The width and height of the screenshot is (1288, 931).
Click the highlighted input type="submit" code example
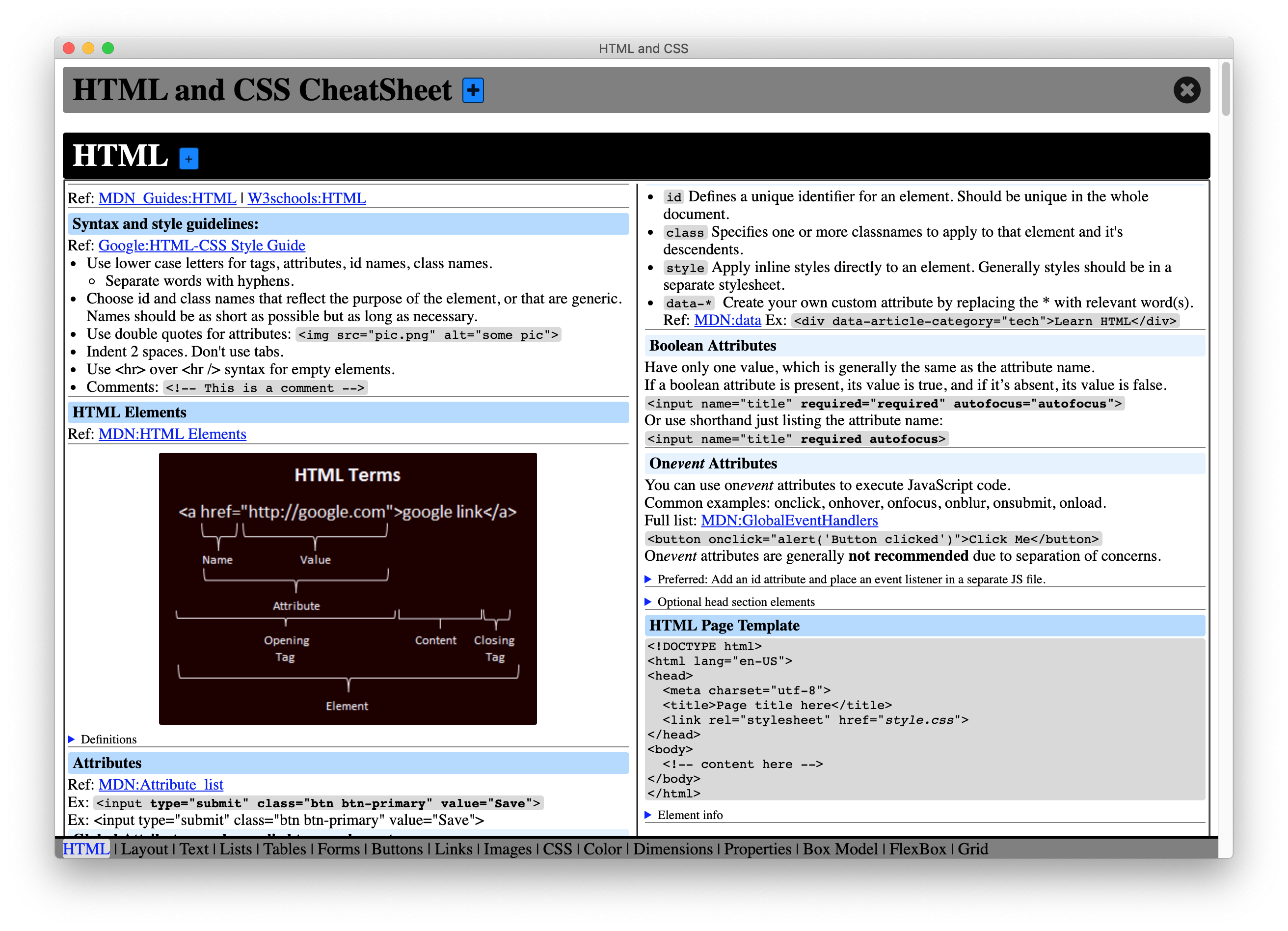pos(318,803)
